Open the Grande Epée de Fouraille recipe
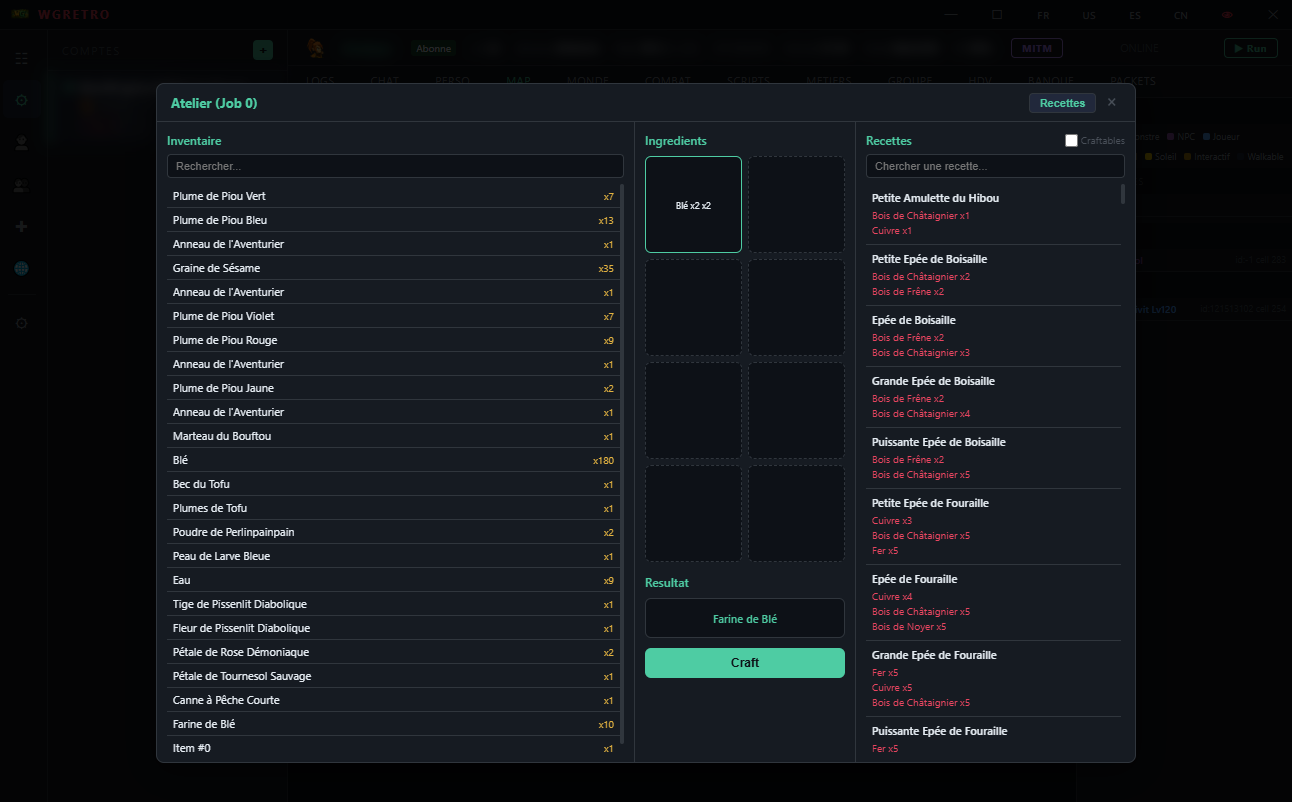 pos(993,678)
